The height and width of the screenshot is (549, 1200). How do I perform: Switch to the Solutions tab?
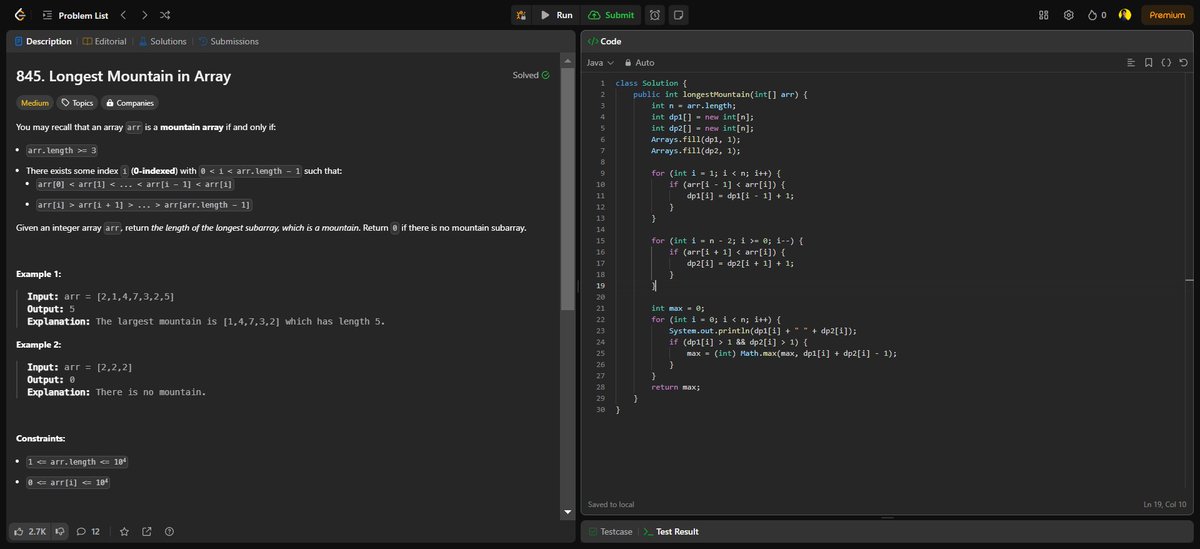pos(163,41)
